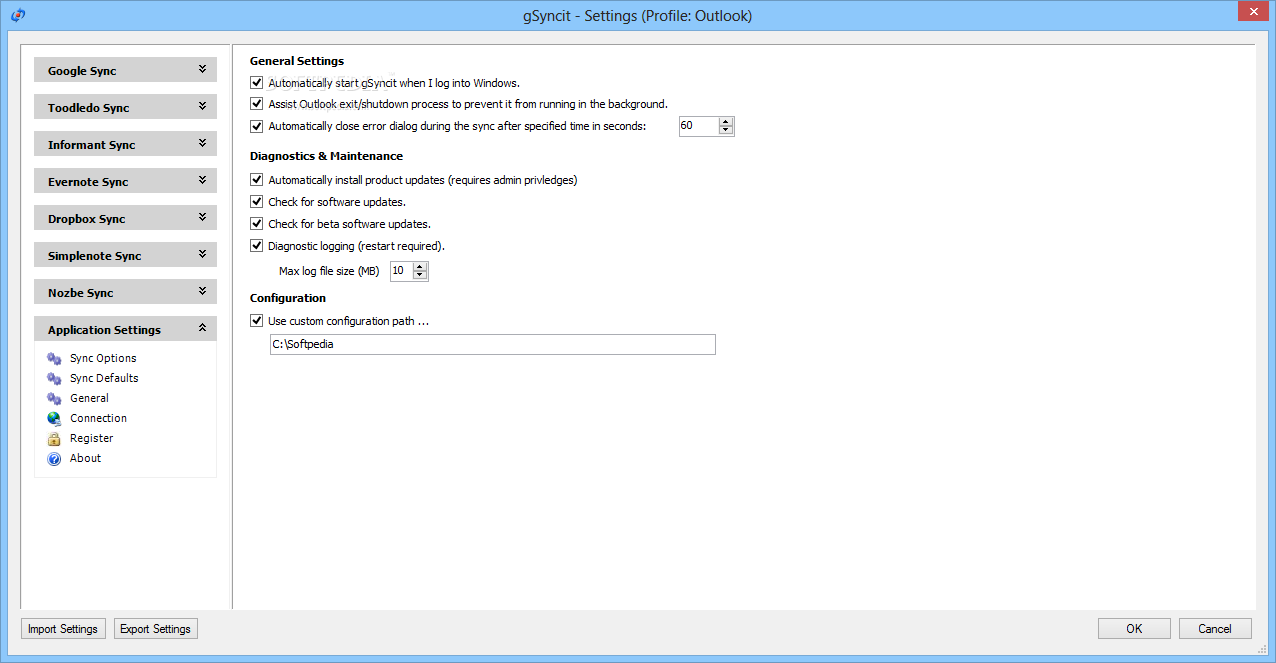Viewport: 1276px width, 663px height.
Task: Open the Connection settings page
Action: tap(98, 418)
